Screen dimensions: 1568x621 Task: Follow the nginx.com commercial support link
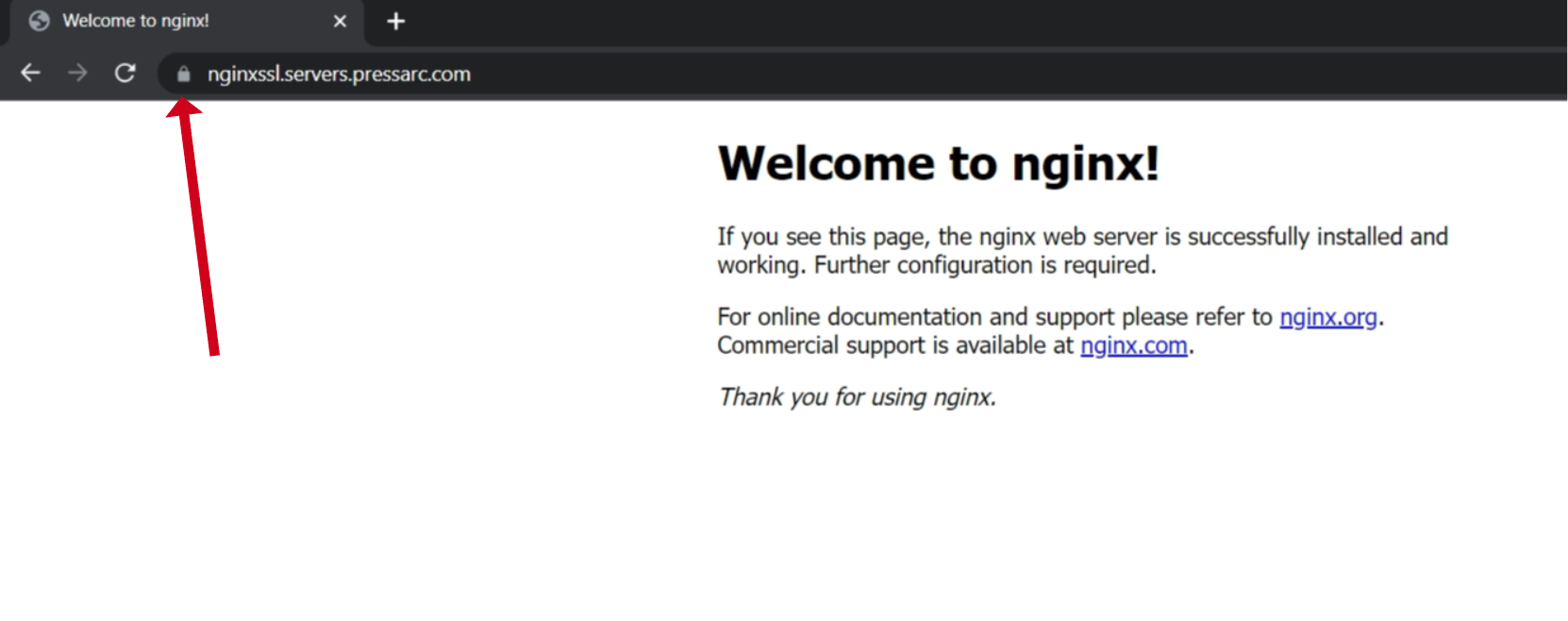click(1133, 345)
